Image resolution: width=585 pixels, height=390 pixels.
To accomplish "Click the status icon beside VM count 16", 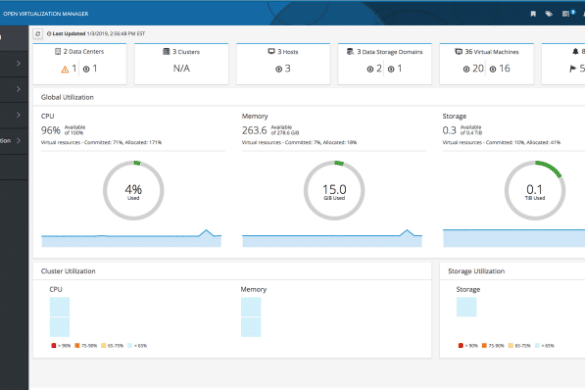I will coord(493,69).
